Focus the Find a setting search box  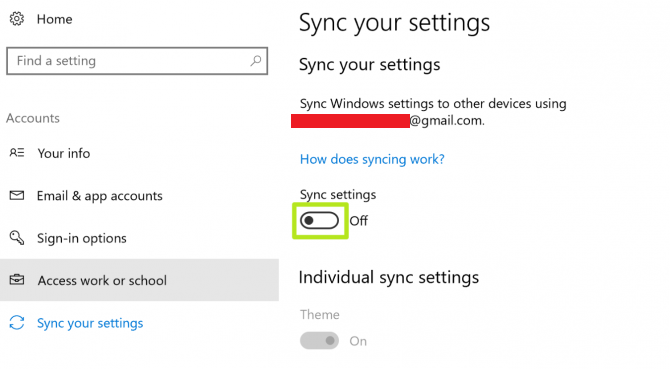tap(137, 61)
